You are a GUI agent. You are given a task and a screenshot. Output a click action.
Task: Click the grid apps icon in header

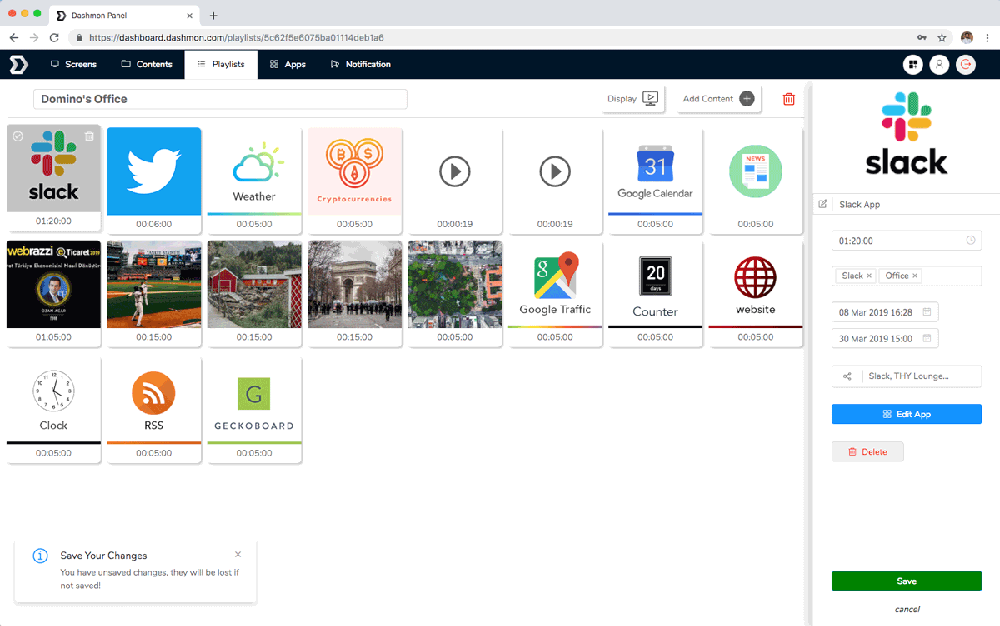coord(913,64)
